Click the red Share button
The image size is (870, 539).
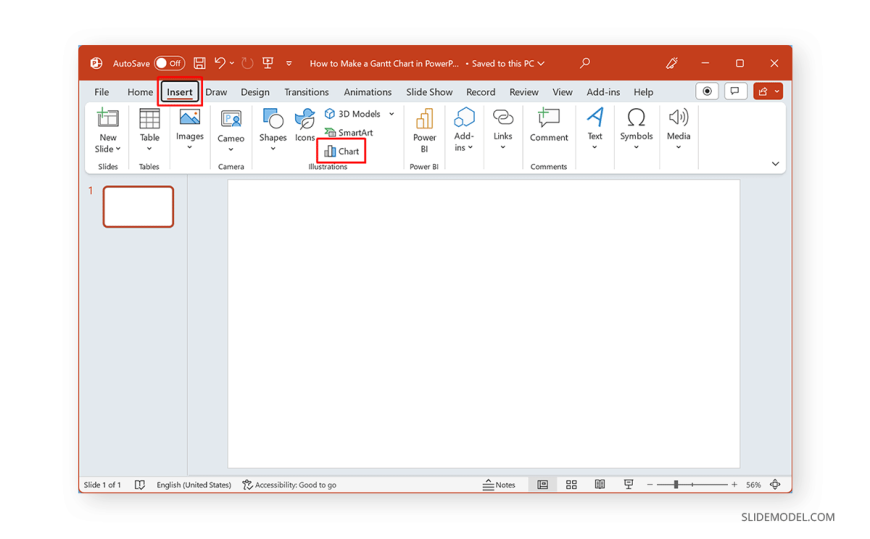[x=768, y=91]
